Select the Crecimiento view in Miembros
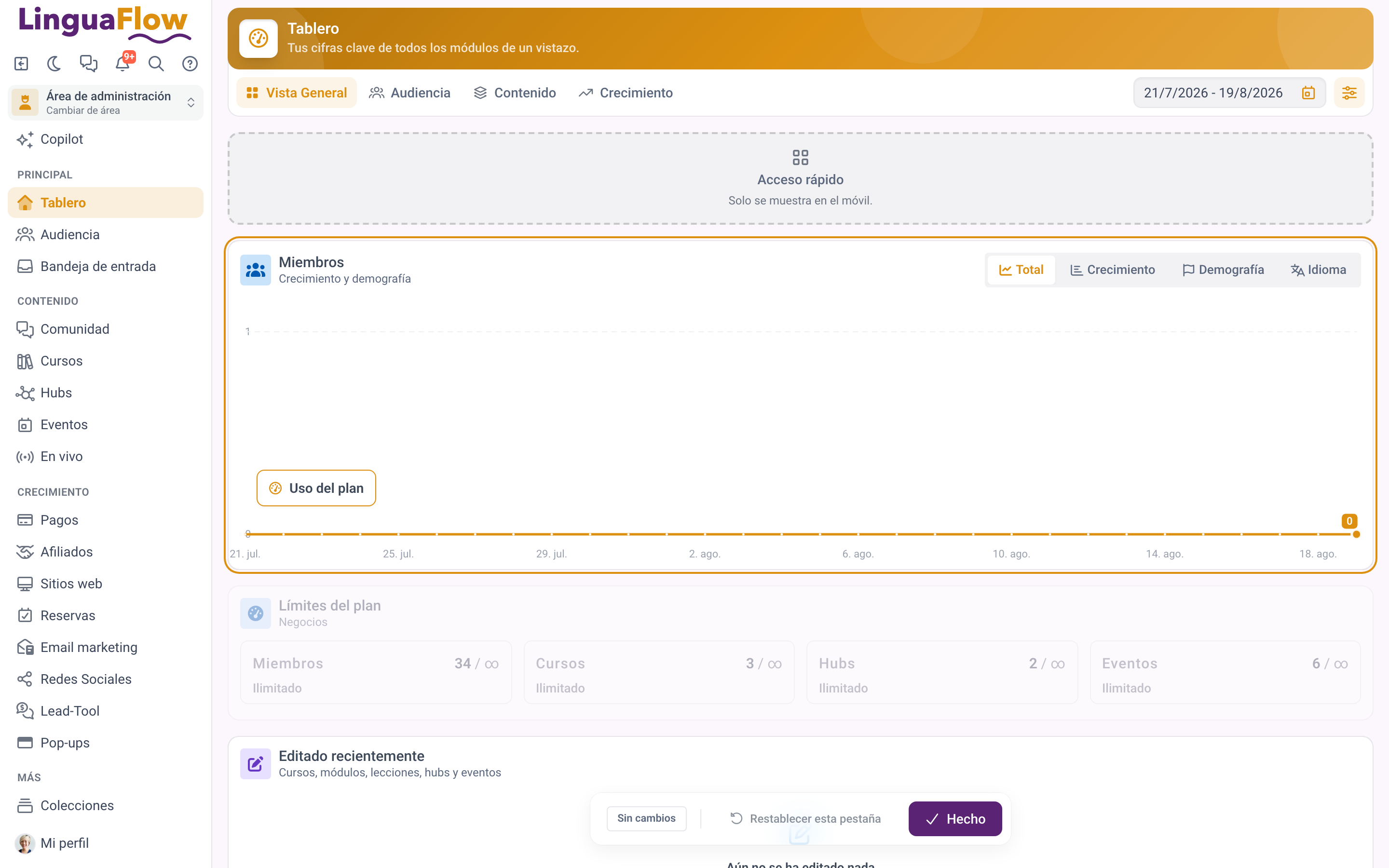Image resolution: width=1389 pixels, height=868 pixels. [1112, 270]
